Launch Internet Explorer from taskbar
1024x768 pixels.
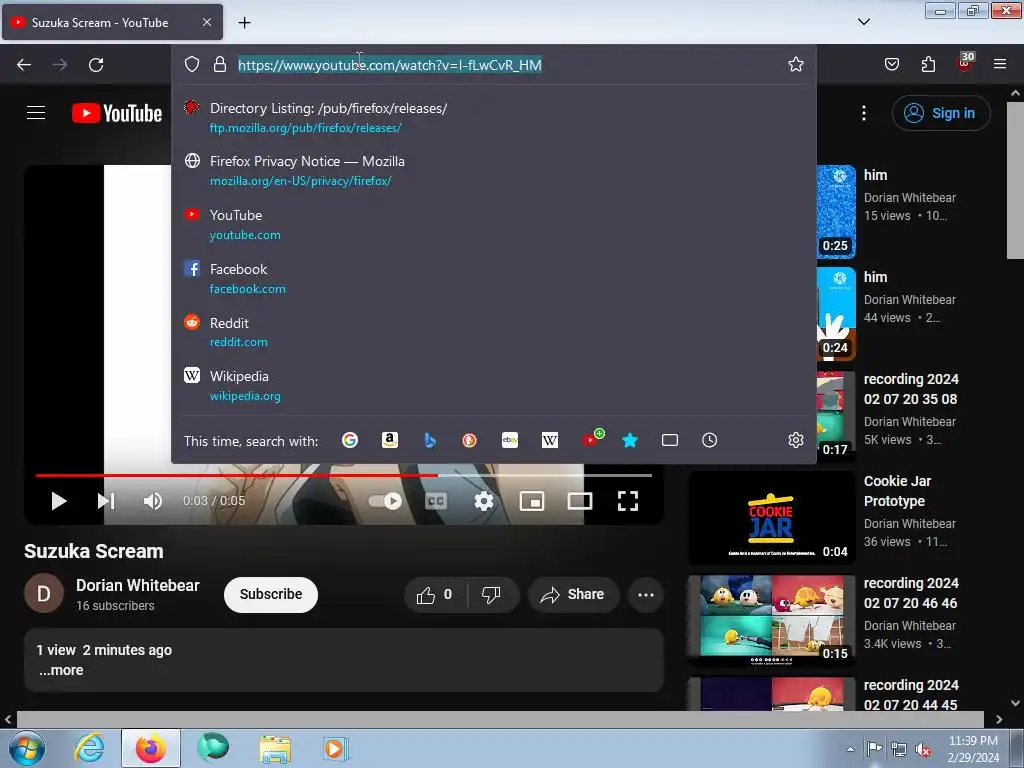coord(89,748)
